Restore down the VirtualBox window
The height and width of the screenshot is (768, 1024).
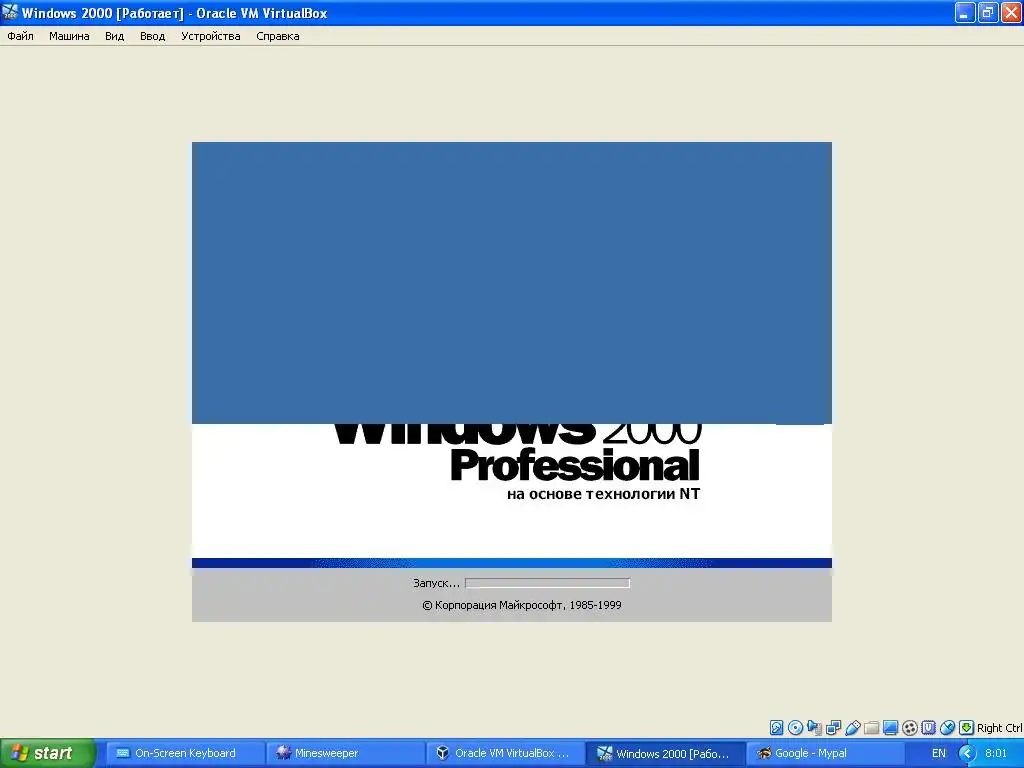987,12
